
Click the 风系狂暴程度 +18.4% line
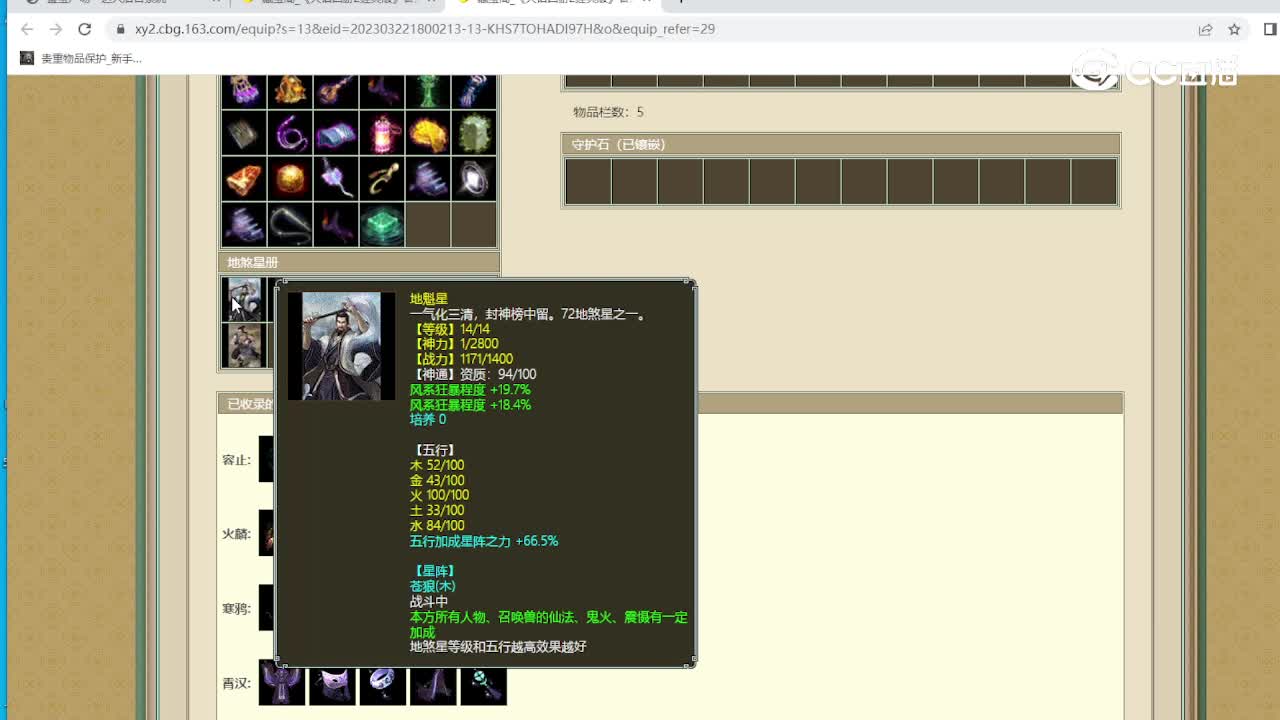470,405
